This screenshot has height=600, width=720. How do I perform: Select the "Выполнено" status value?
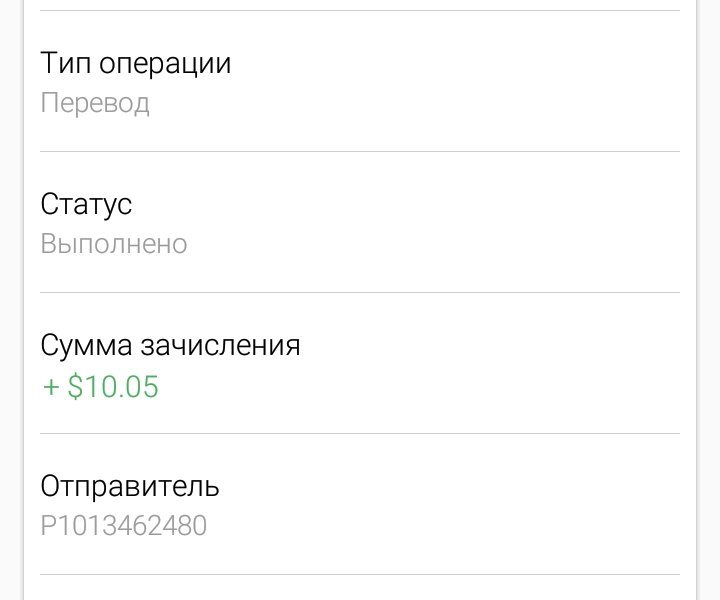[x=114, y=244]
